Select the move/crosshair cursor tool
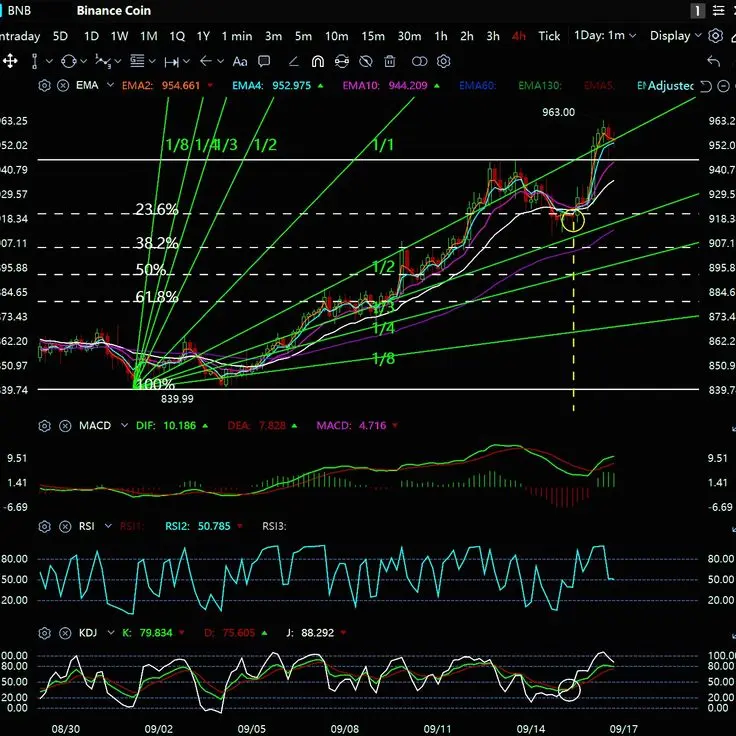 (x=10, y=61)
